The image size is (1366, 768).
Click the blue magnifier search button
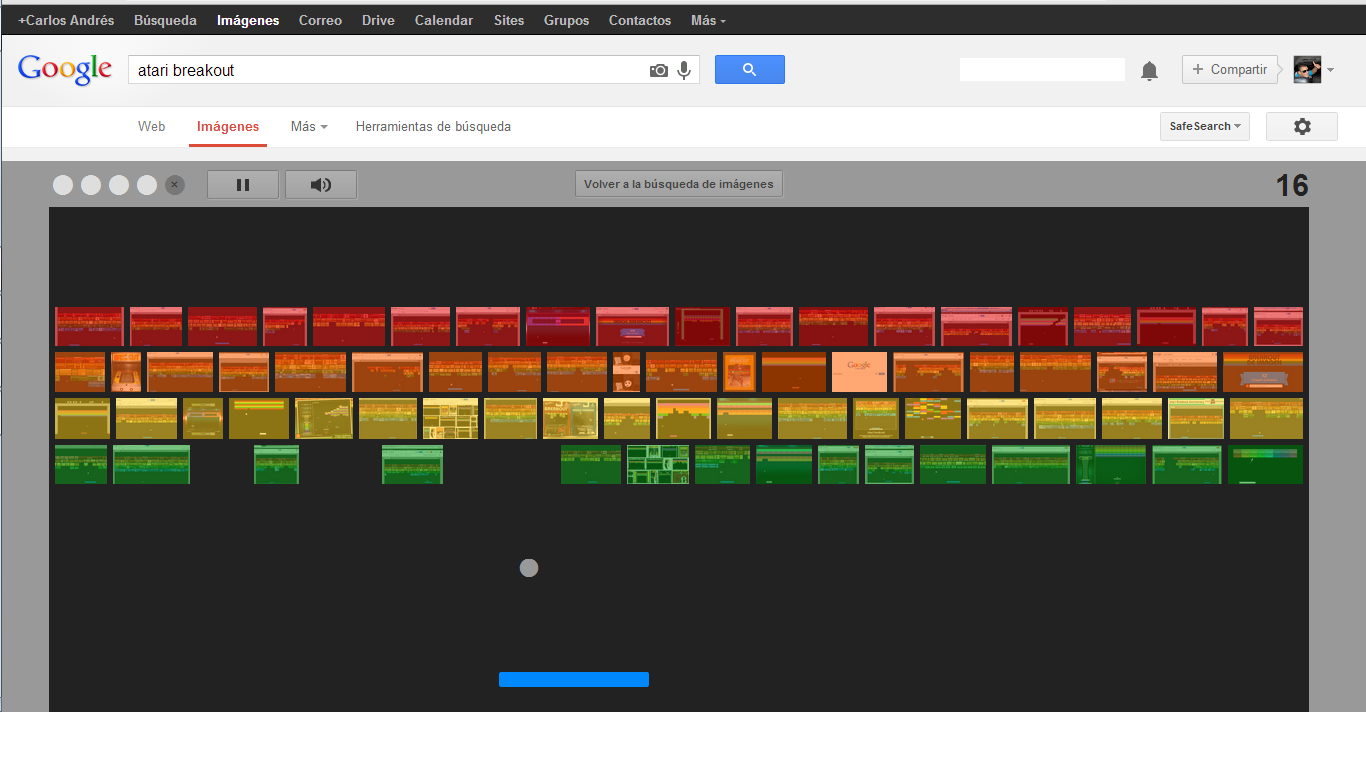pyautogui.click(x=749, y=70)
